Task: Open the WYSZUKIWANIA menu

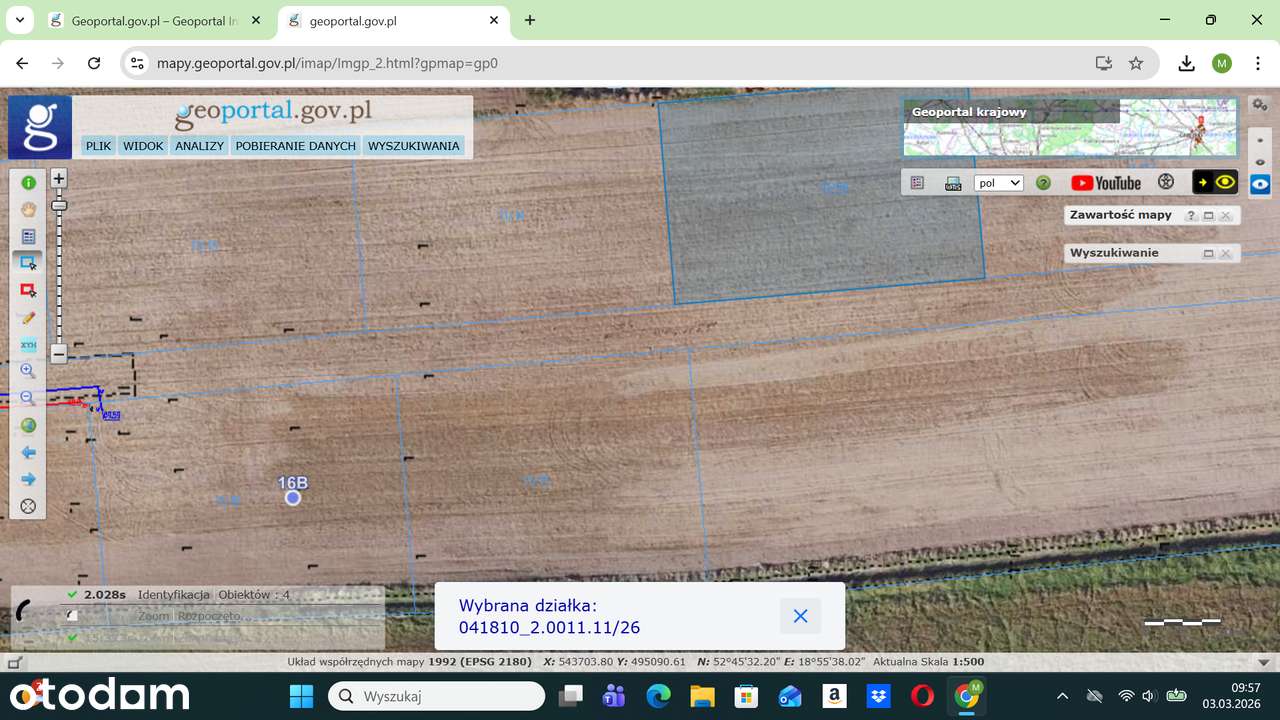Action: click(x=414, y=146)
